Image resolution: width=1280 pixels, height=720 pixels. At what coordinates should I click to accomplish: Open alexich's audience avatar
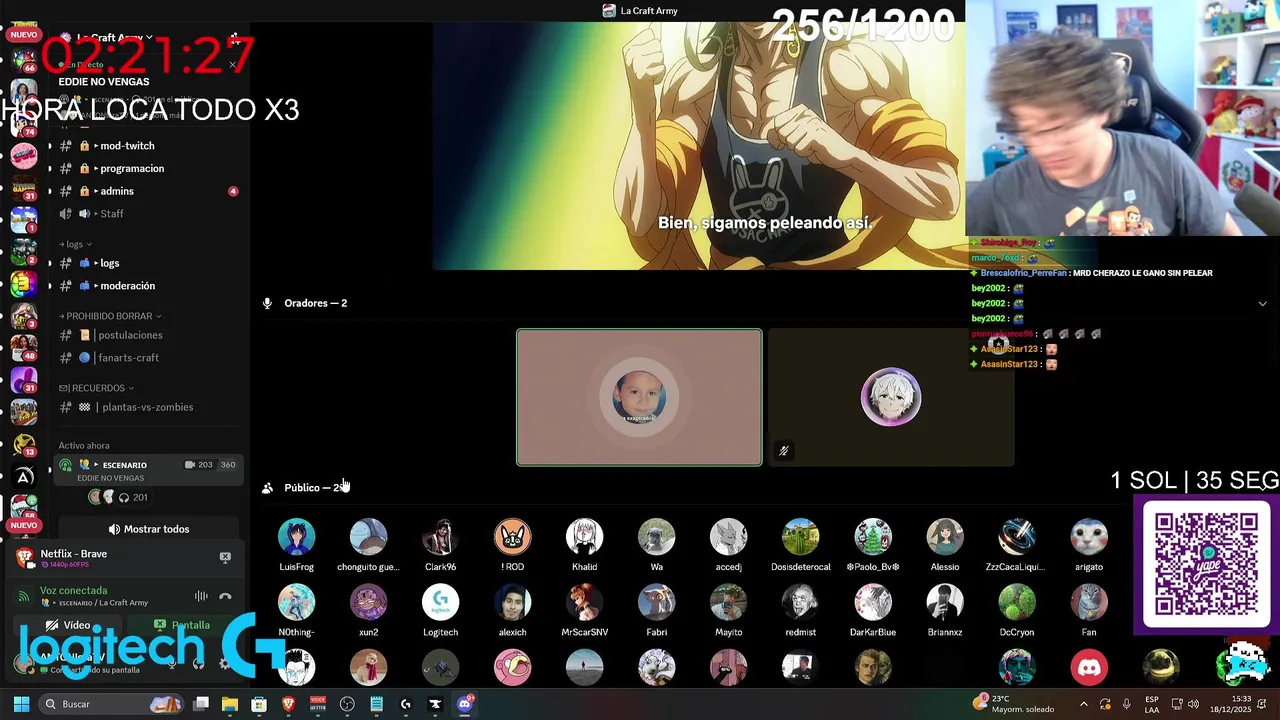click(x=512, y=603)
